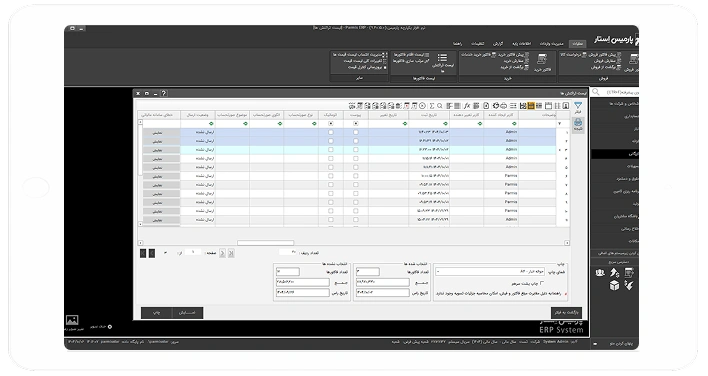Switch to the گزارش ribbon tab
The image size is (708, 376).
coord(498,44)
